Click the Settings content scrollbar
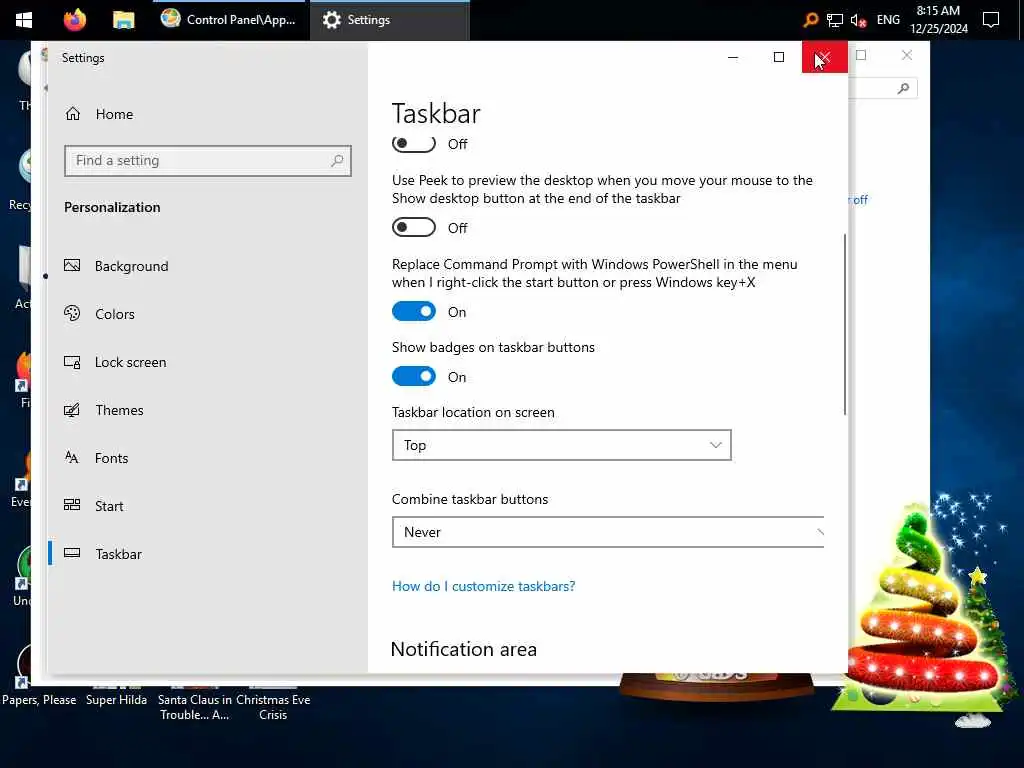Image resolution: width=1024 pixels, height=768 pixels. coord(845,325)
